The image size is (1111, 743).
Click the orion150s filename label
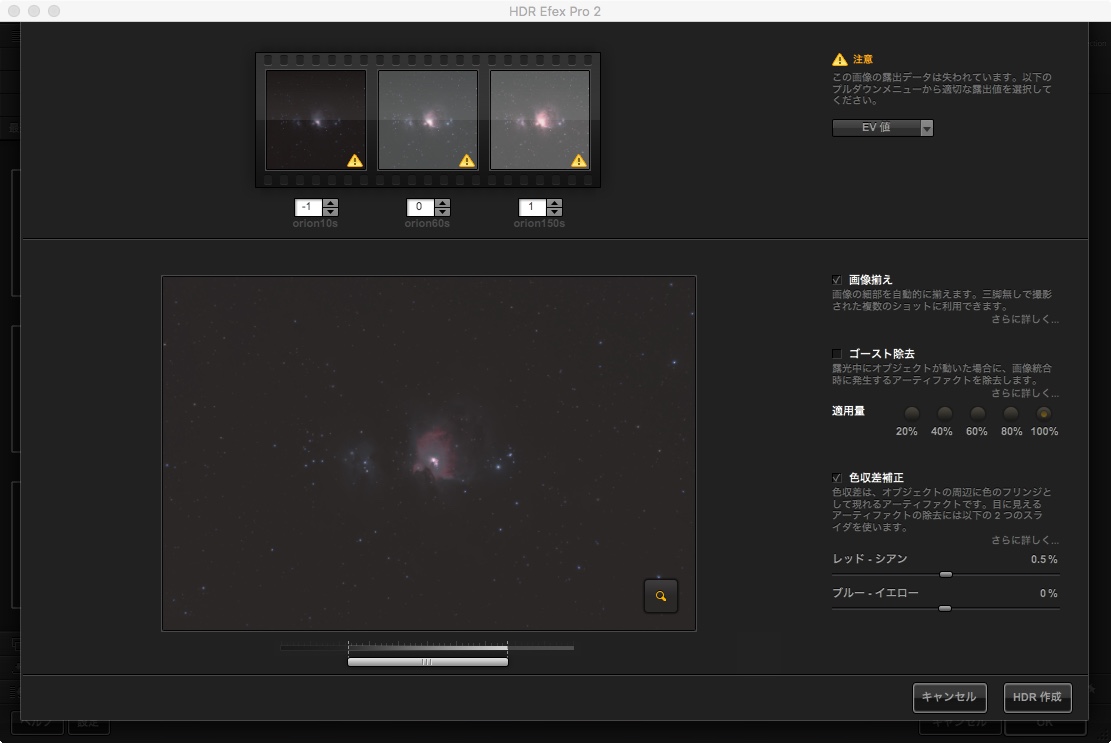(x=539, y=223)
